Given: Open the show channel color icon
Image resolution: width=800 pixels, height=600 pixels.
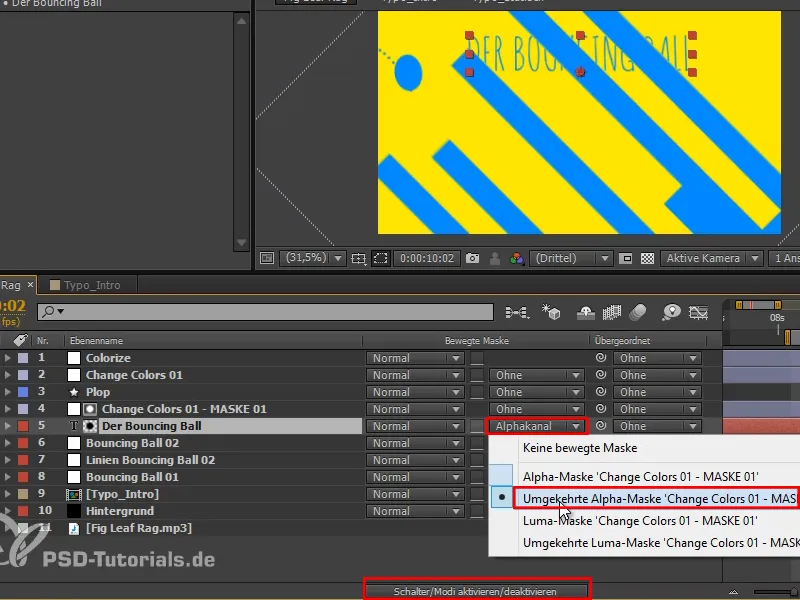Looking at the screenshot, I should 516,258.
